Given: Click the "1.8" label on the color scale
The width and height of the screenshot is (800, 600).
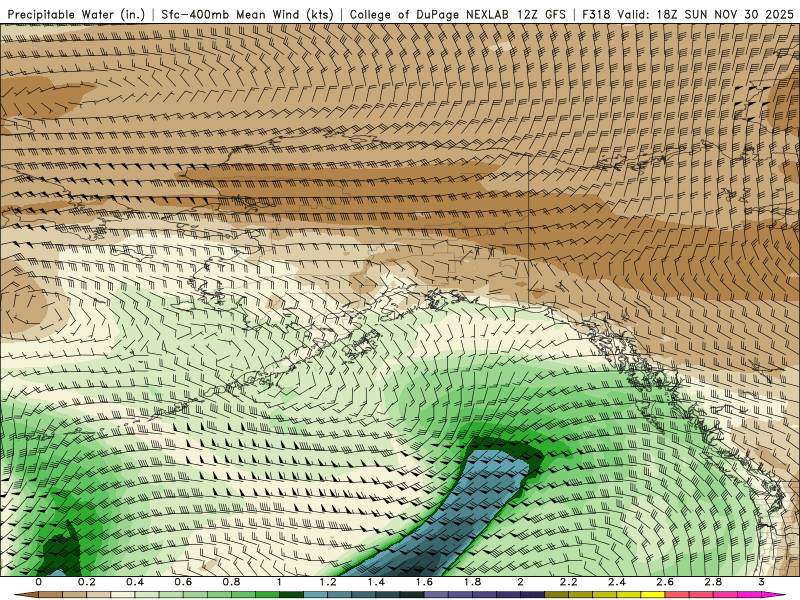Looking at the screenshot, I should coord(472,582).
